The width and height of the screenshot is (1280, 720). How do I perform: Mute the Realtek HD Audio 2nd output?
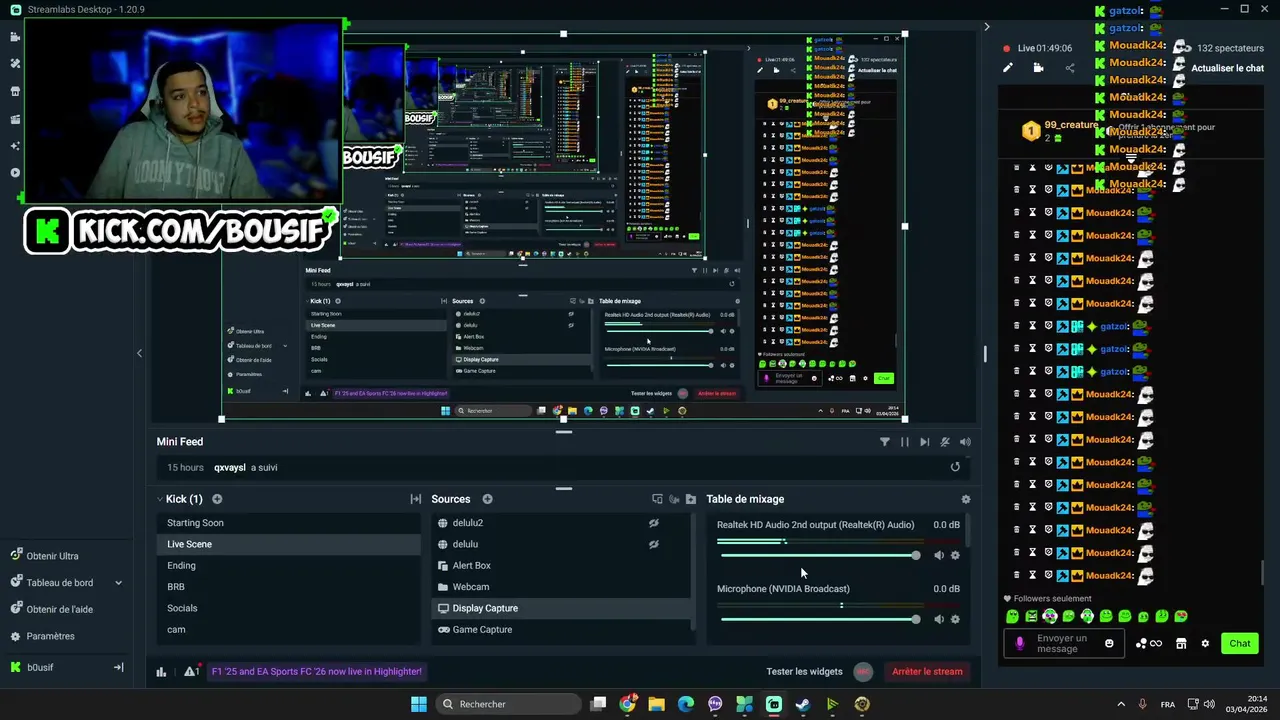(x=939, y=555)
